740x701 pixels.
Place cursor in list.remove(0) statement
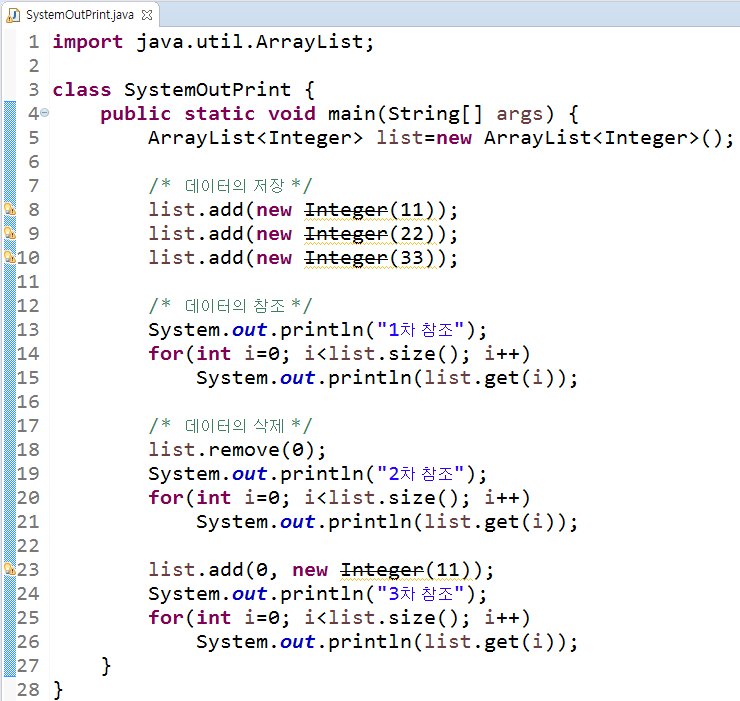pos(237,450)
